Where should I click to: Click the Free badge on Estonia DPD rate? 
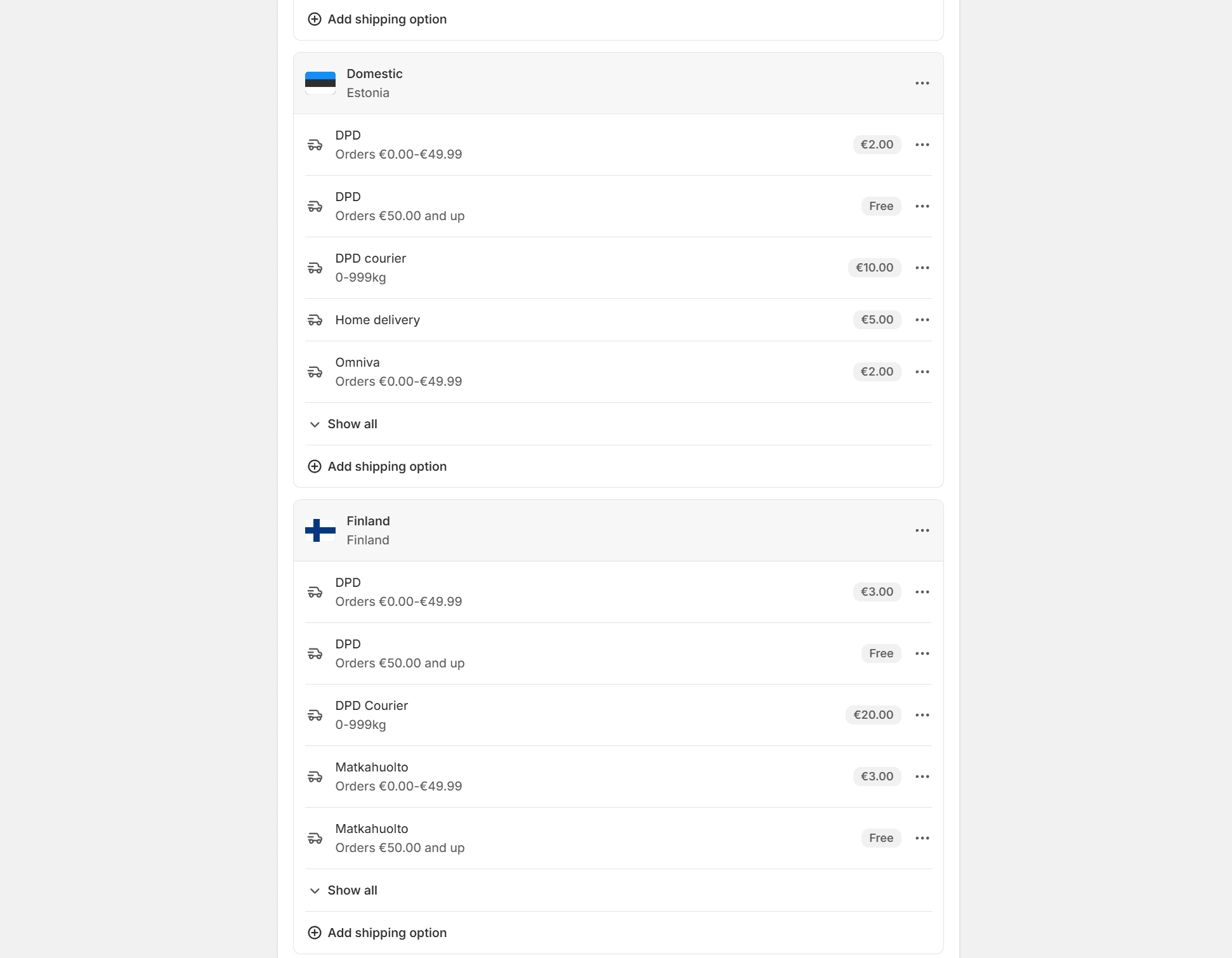881,206
